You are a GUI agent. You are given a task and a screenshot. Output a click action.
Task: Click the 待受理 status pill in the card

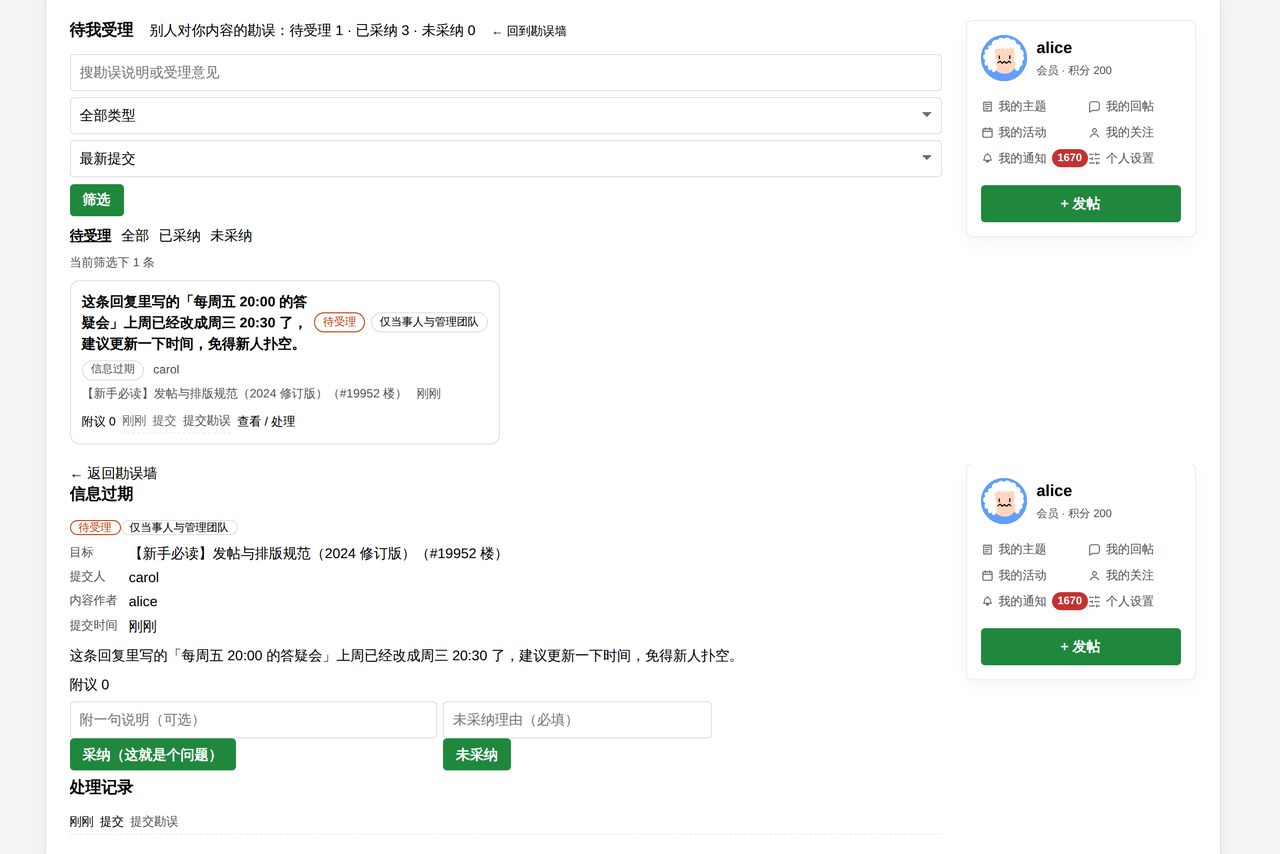[340, 322]
